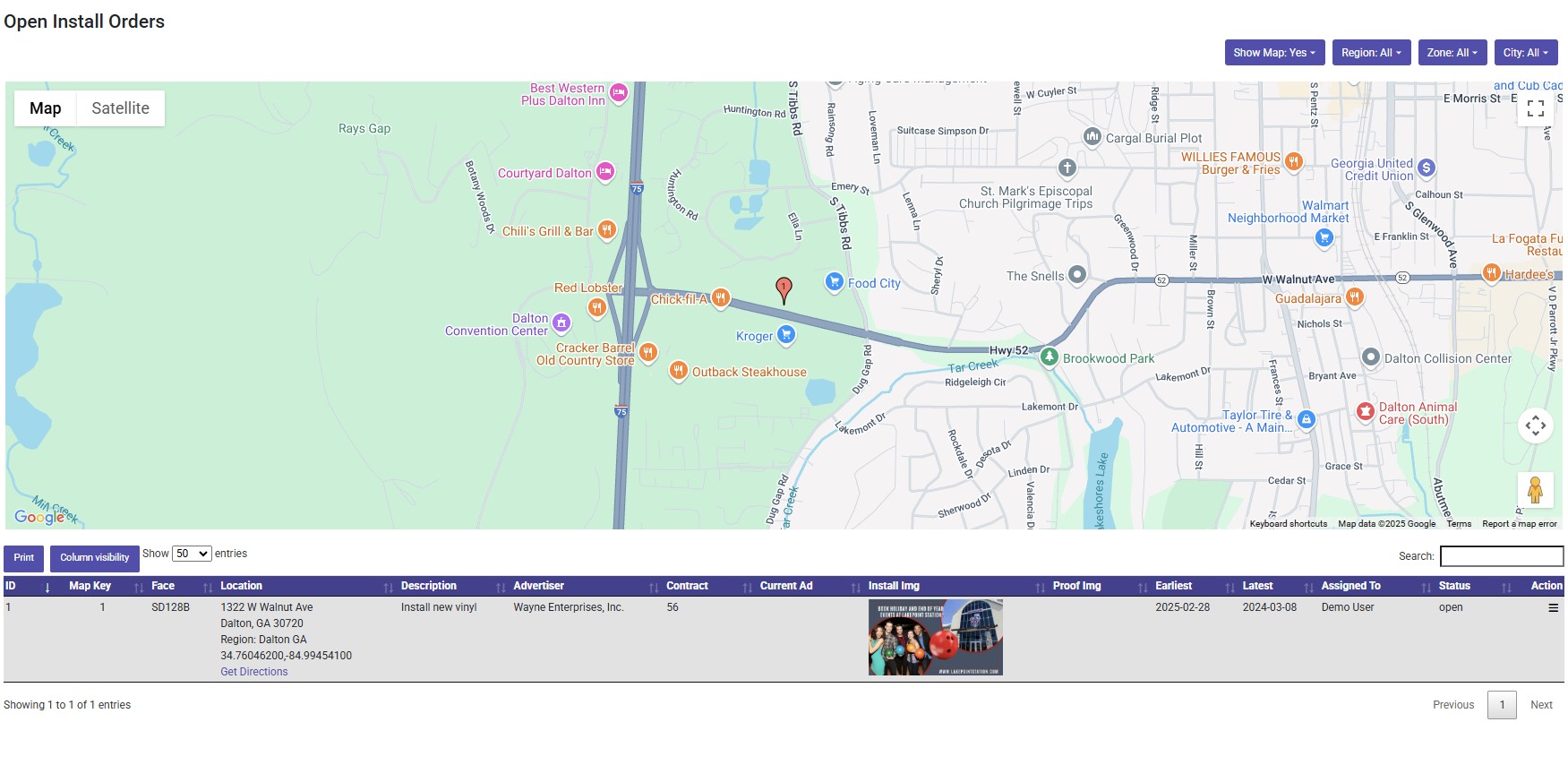This screenshot has width=1568, height=765.
Task: Open map camera controls
Action: 1536,425
